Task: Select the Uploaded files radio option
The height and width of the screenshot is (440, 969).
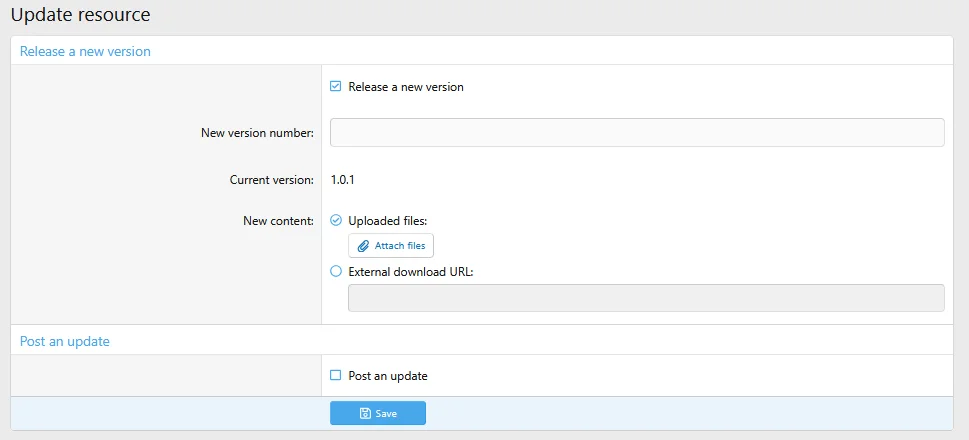Action: click(x=336, y=220)
